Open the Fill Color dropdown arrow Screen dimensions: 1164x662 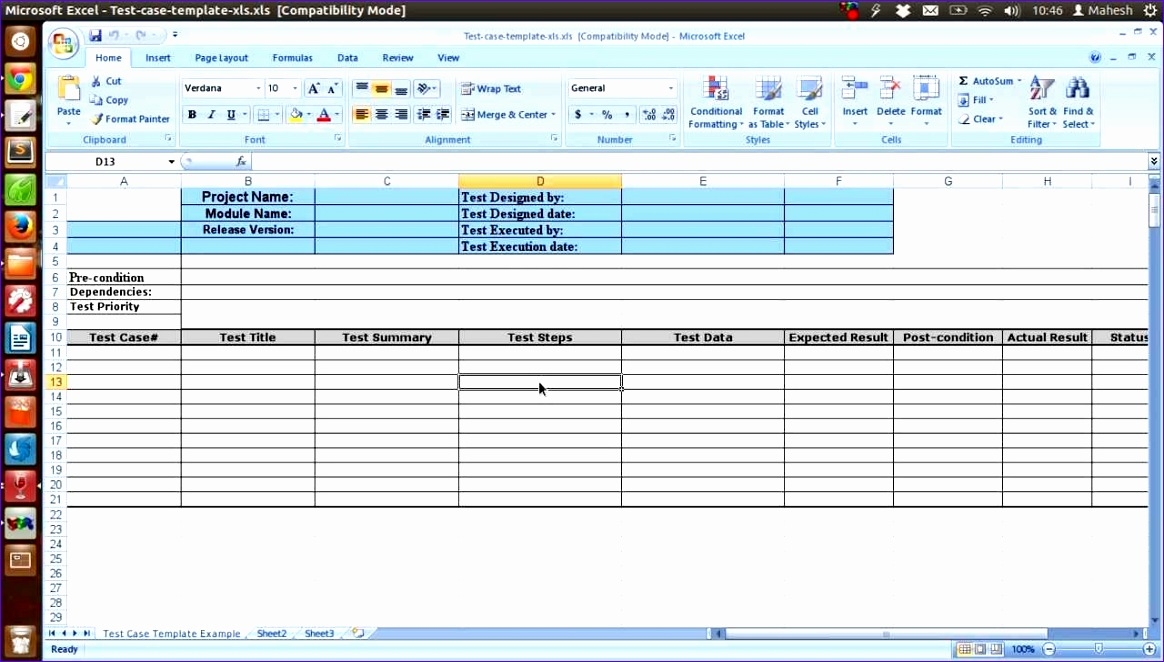pyautogui.click(x=309, y=115)
